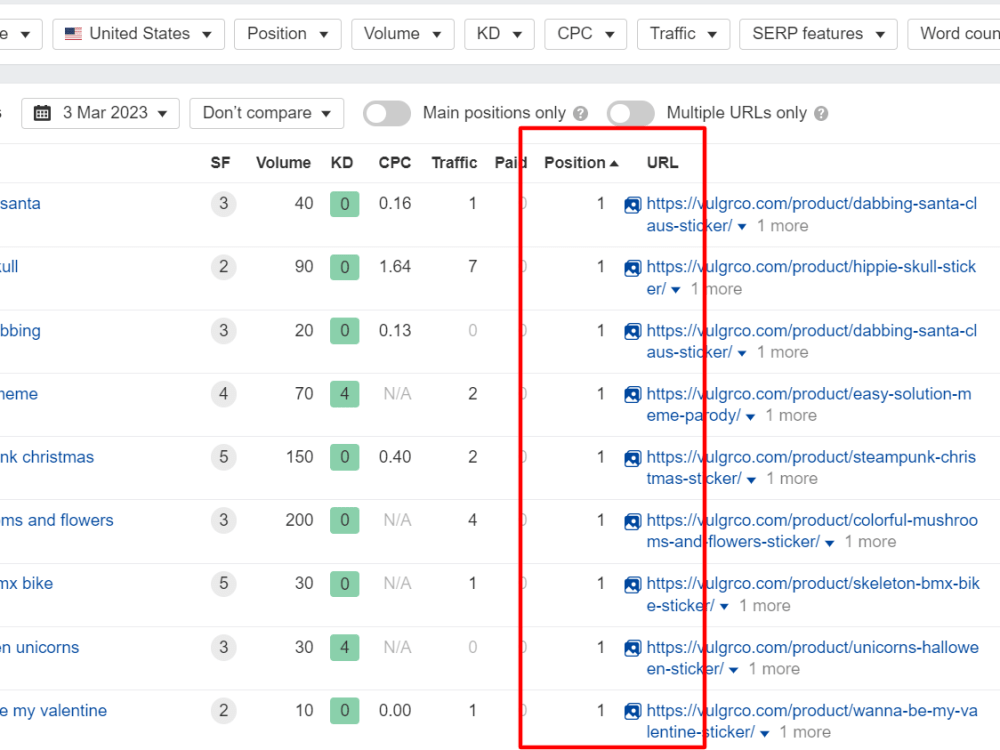Open the Position filter dropdown

(288, 34)
